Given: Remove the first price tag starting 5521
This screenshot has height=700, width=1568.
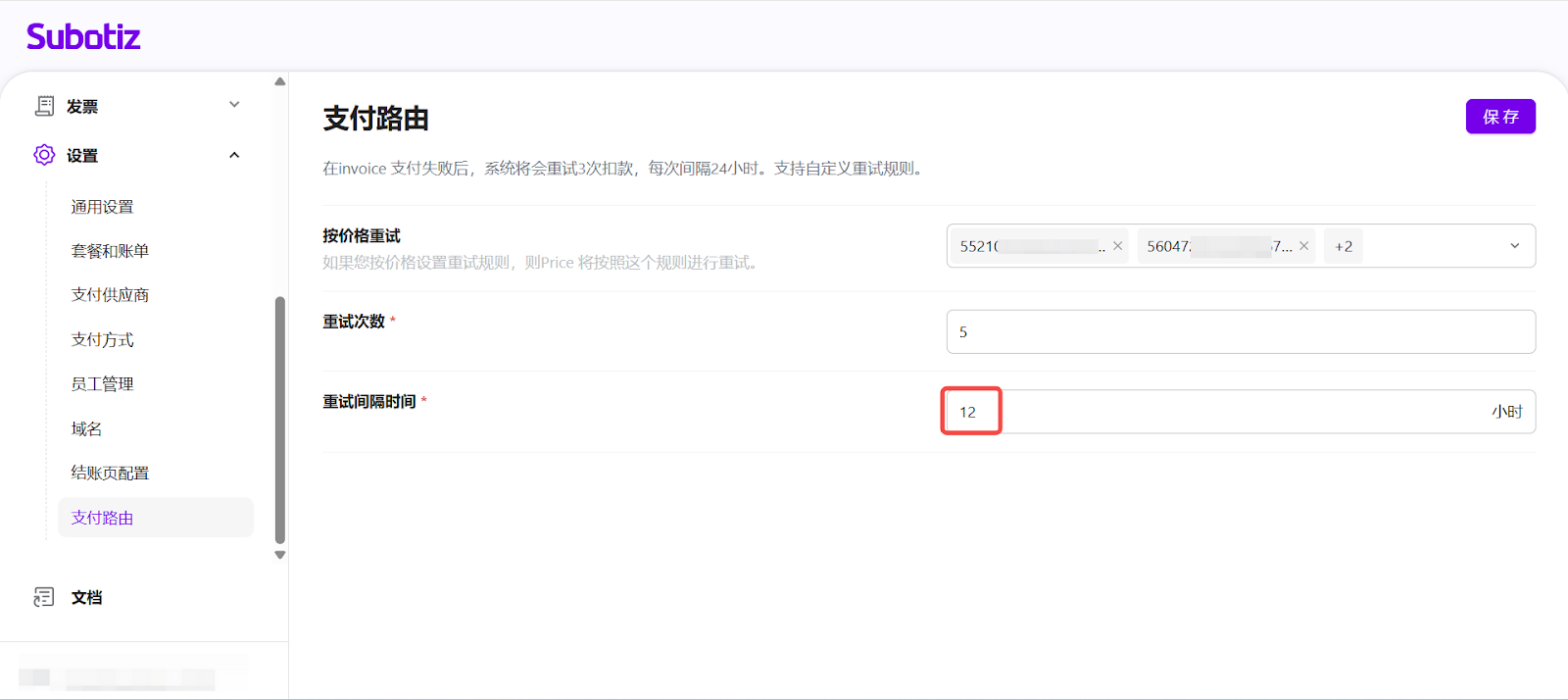Looking at the screenshot, I should click(x=1117, y=246).
